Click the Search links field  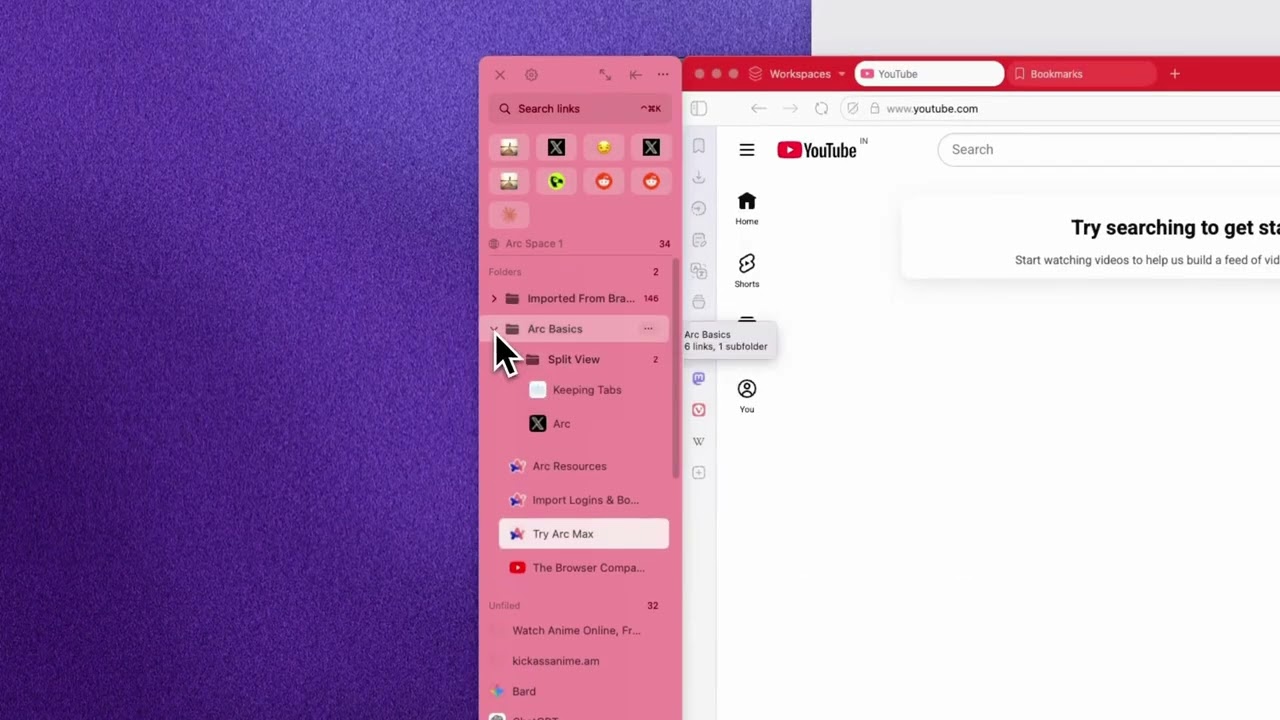(580, 109)
